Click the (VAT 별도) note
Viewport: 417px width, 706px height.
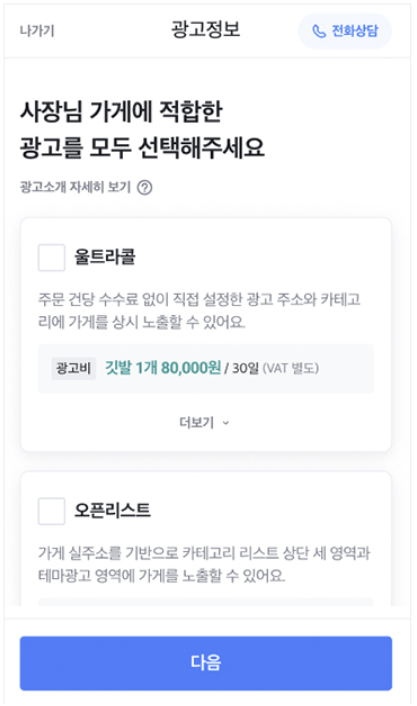(290, 368)
